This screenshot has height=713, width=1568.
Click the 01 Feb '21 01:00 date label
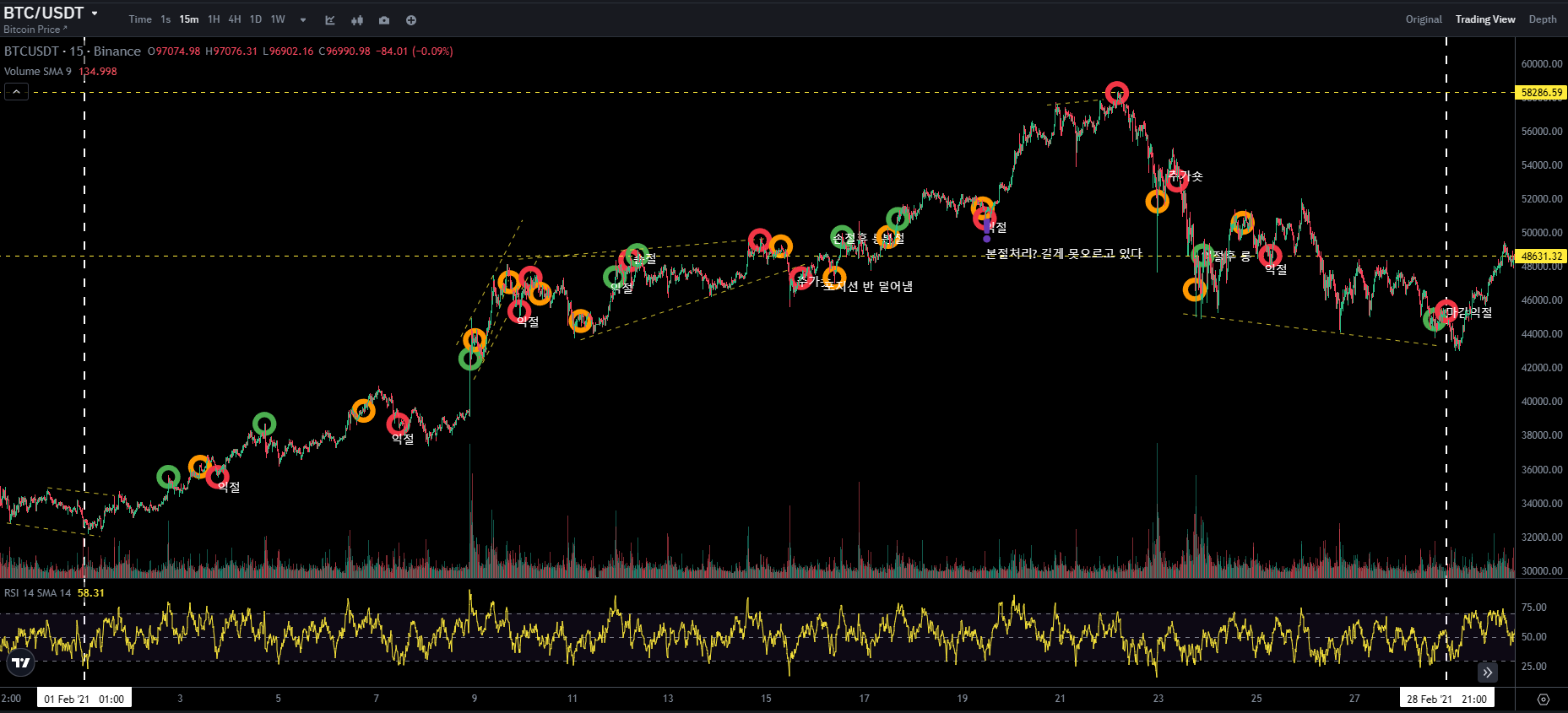click(84, 699)
